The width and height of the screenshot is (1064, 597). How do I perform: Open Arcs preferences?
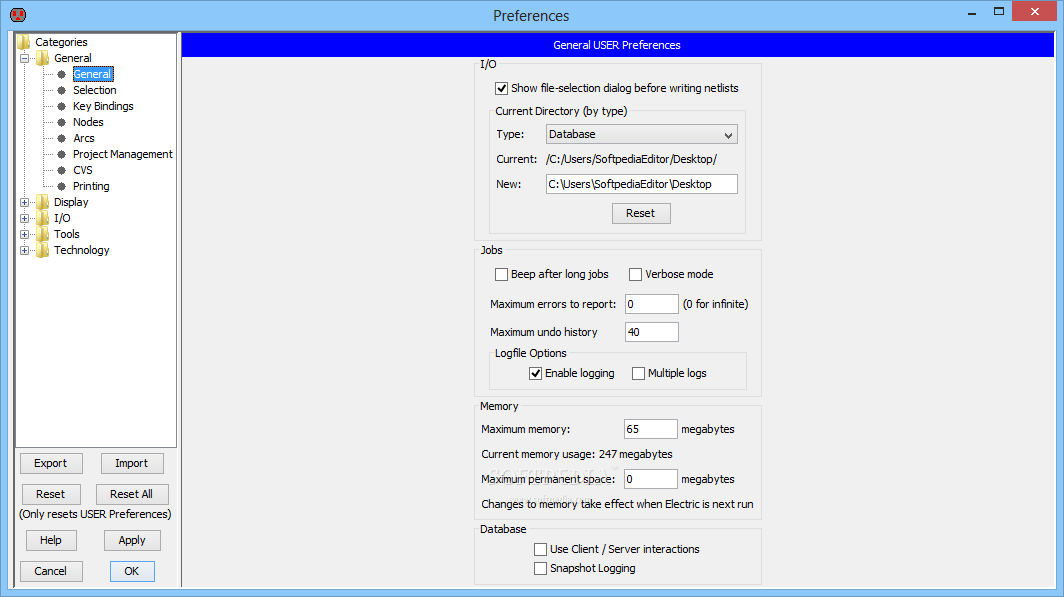(x=83, y=138)
